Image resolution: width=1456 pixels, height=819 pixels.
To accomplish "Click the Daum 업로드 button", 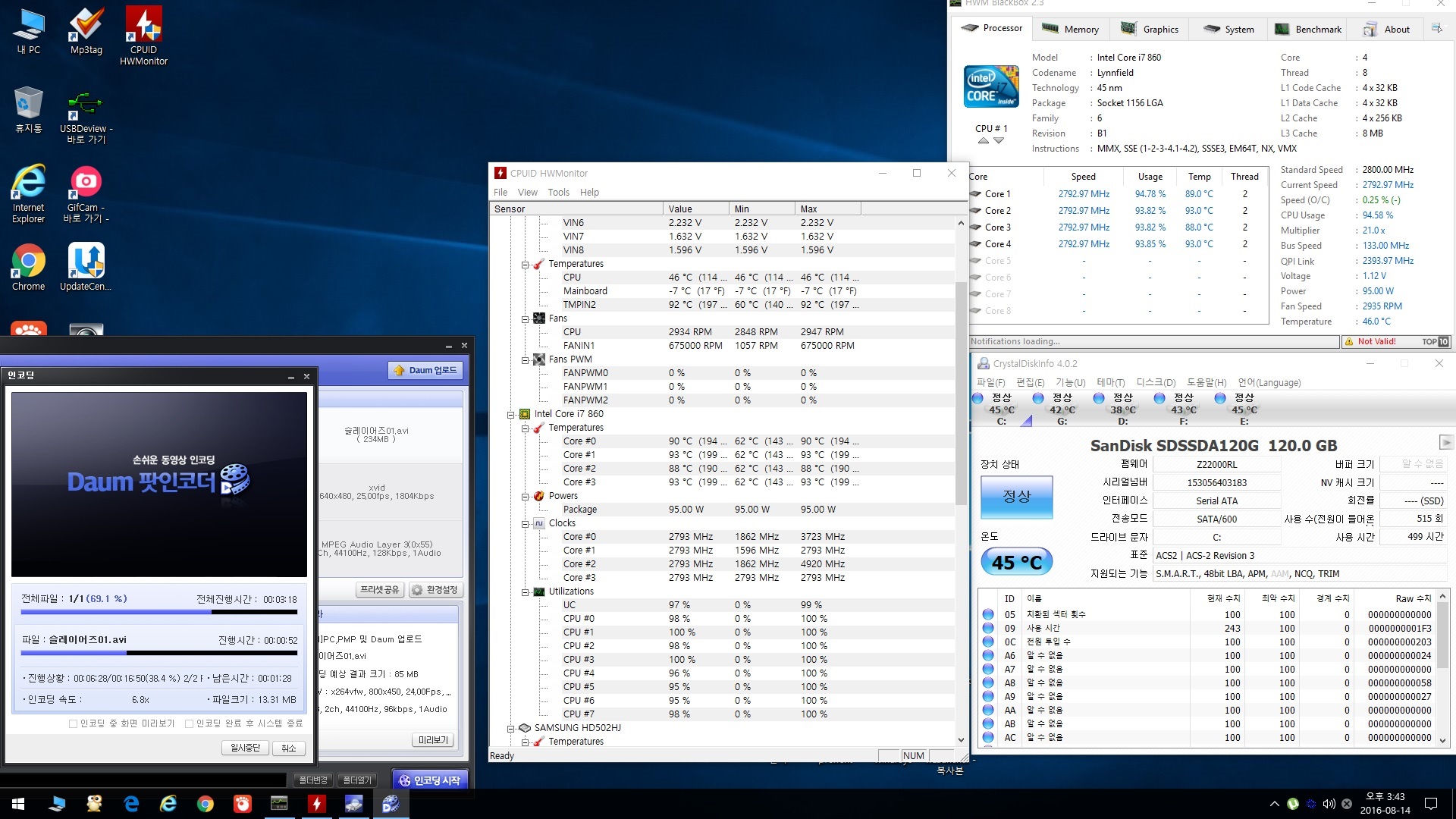I will click(425, 370).
